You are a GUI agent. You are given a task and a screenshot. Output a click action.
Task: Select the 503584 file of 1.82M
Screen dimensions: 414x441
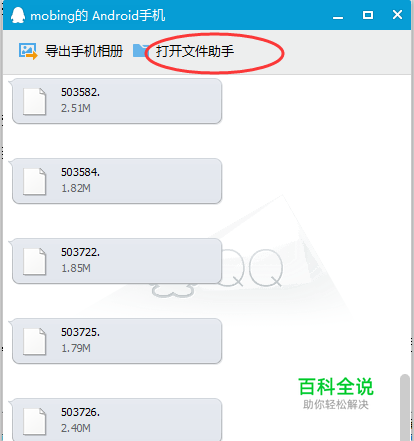(116, 181)
